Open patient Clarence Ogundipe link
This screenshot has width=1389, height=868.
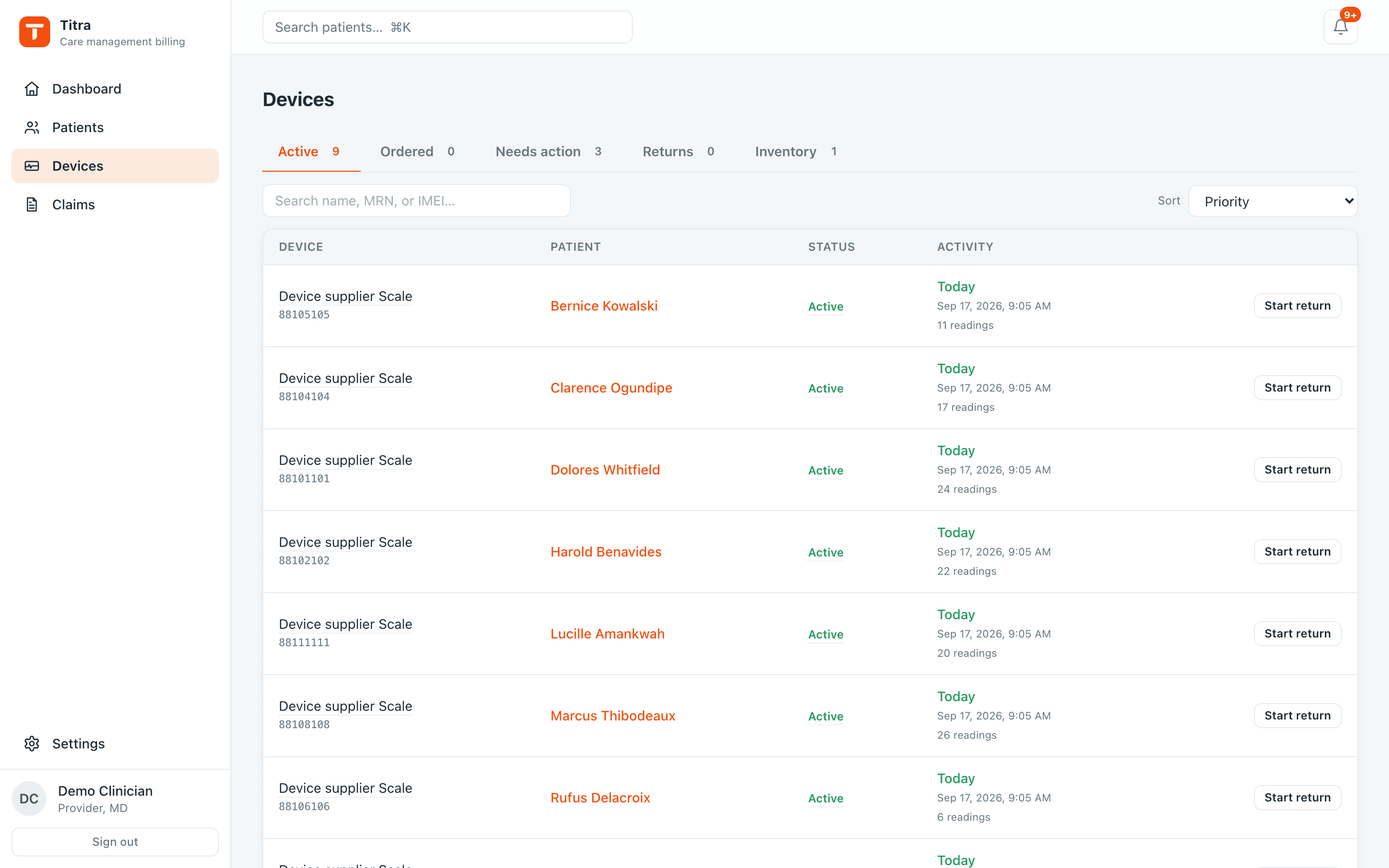point(611,388)
